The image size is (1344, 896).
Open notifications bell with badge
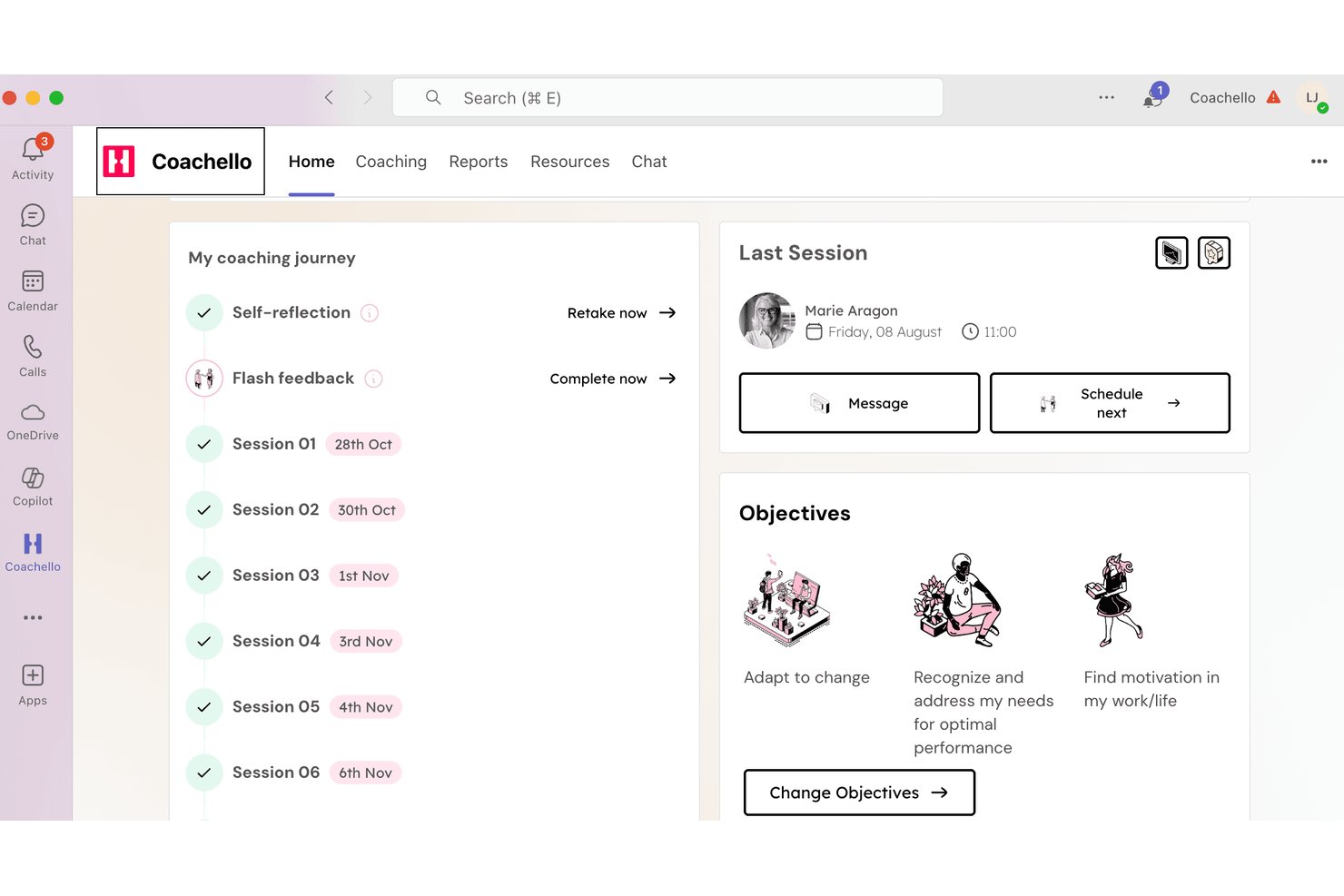(x=1154, y=96)
